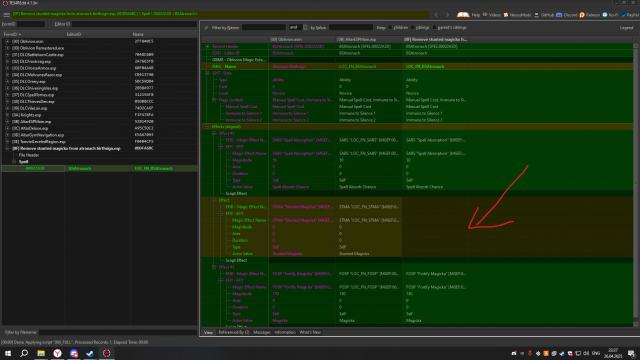Toggle the Keep siblings checkbox
The height and width of the screenshot is (360, 640).
(x=413, y=27)
